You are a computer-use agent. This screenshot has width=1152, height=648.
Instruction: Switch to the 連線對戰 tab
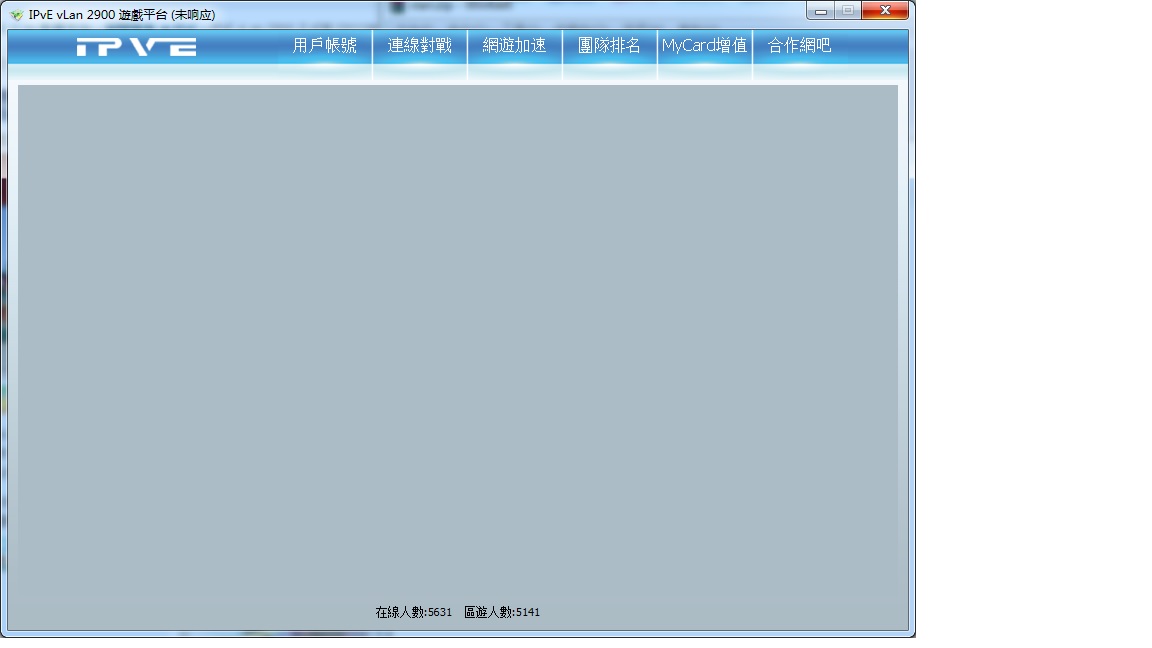point(420,46)
